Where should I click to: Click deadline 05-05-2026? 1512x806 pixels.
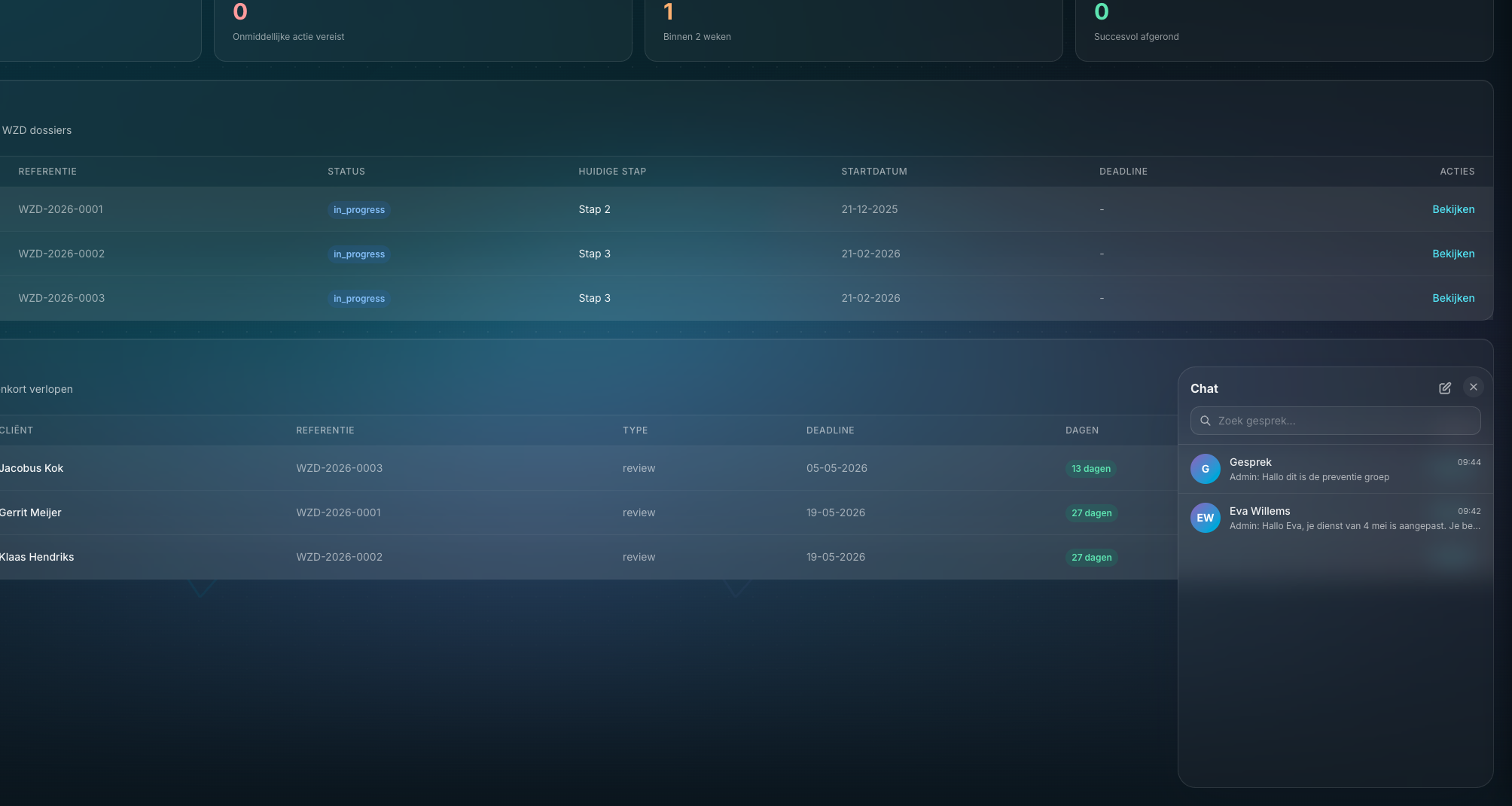[837, 468]
